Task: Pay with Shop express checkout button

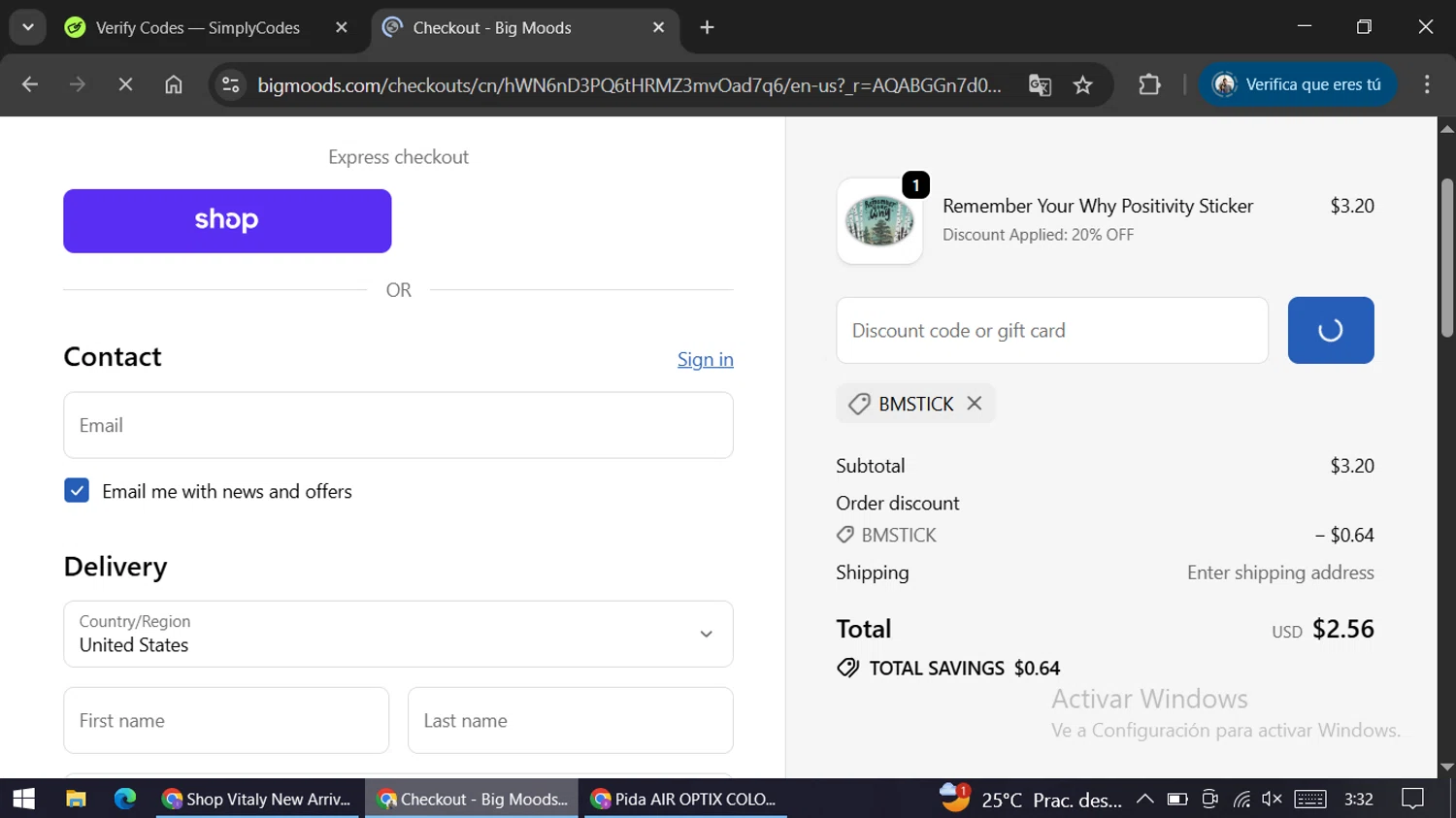Action: pos(227,220)
